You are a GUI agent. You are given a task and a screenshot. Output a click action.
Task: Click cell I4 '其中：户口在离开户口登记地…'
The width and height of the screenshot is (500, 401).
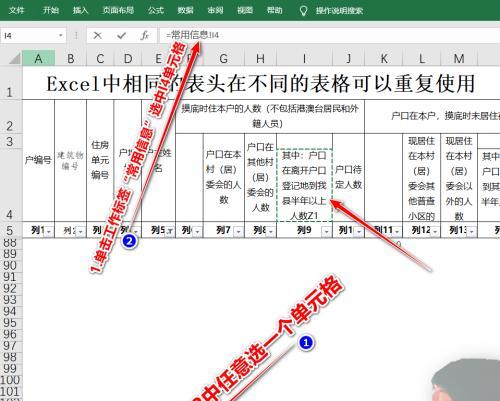click(x=304, y=185)
